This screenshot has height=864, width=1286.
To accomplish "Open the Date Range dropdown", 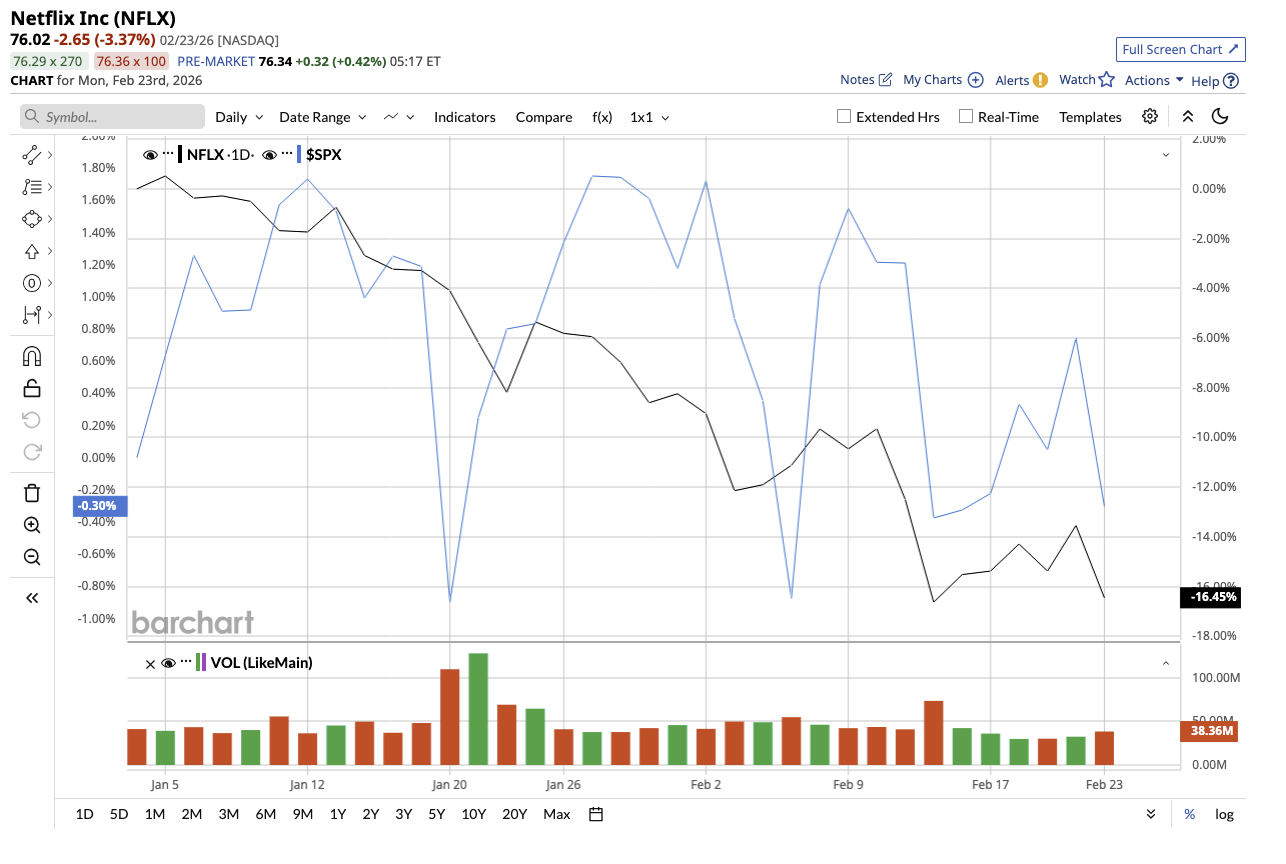I will pos(322,117).
